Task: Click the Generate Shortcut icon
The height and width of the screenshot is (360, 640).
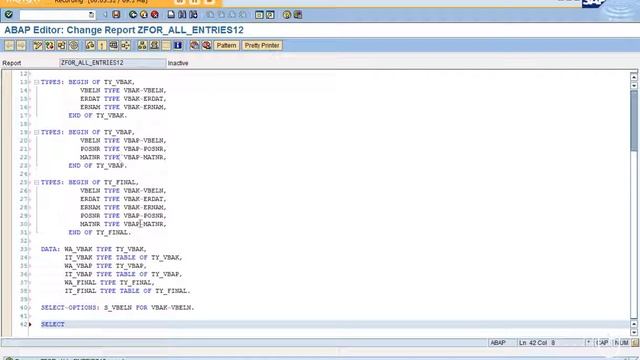Action: 270,15
